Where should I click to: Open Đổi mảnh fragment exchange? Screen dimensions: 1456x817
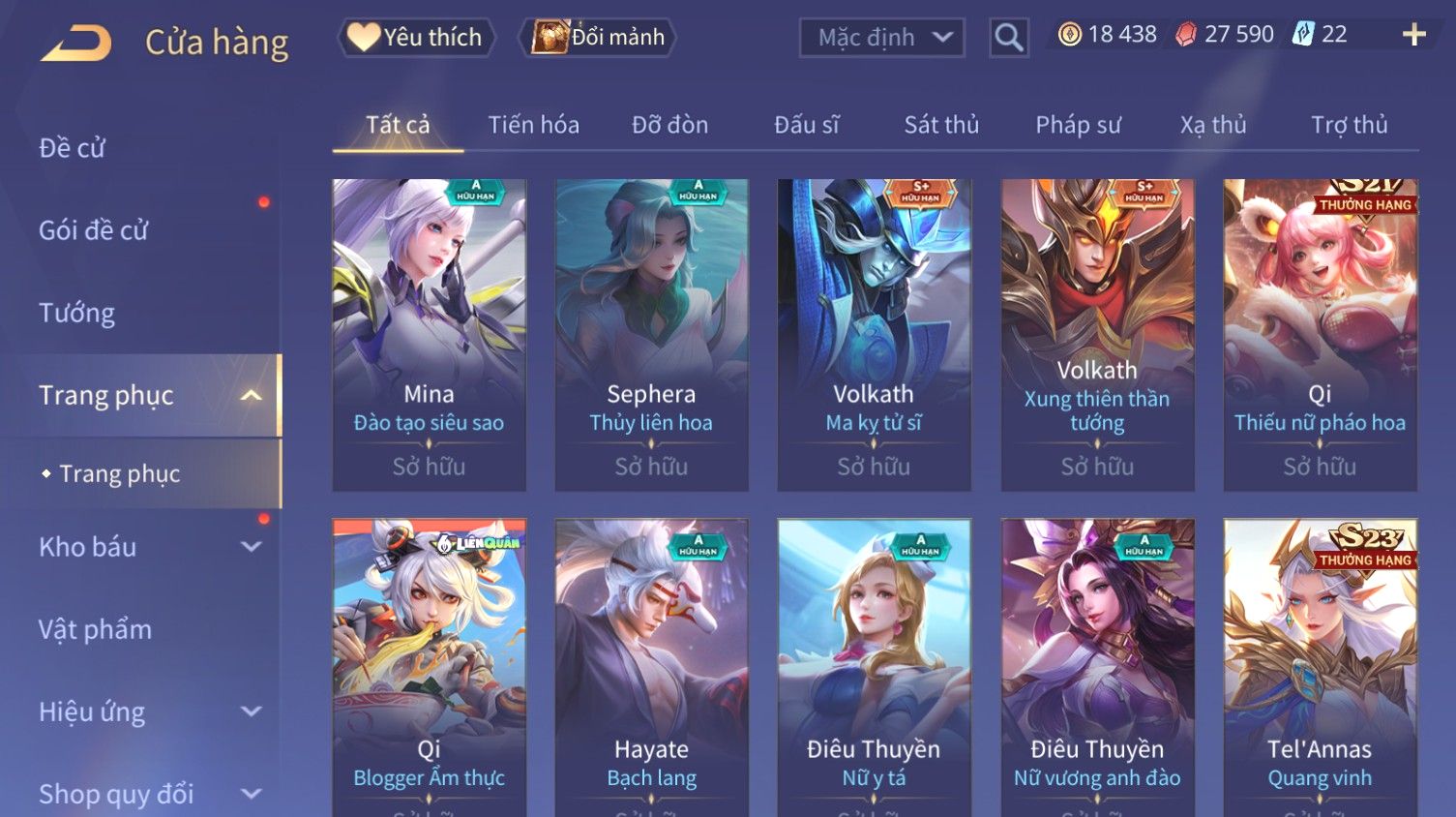pyautogui.click(x=597, y=38)
